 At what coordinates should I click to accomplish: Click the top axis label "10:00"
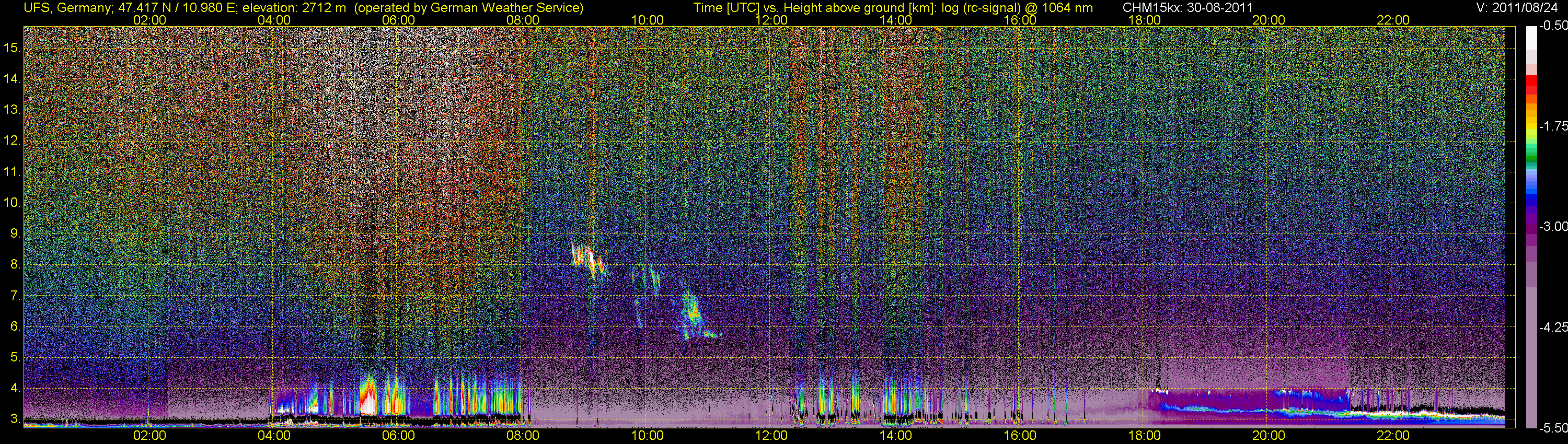click(647, 20)
